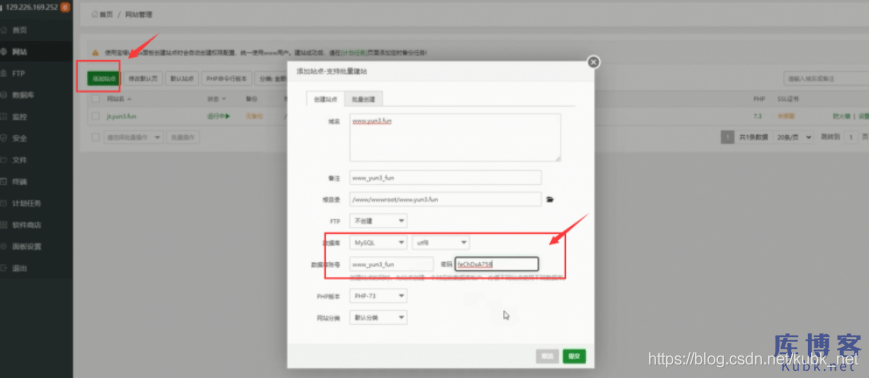
Task: Tick the checkbox beside the batch operation dropdown
Action: [95, 137]
